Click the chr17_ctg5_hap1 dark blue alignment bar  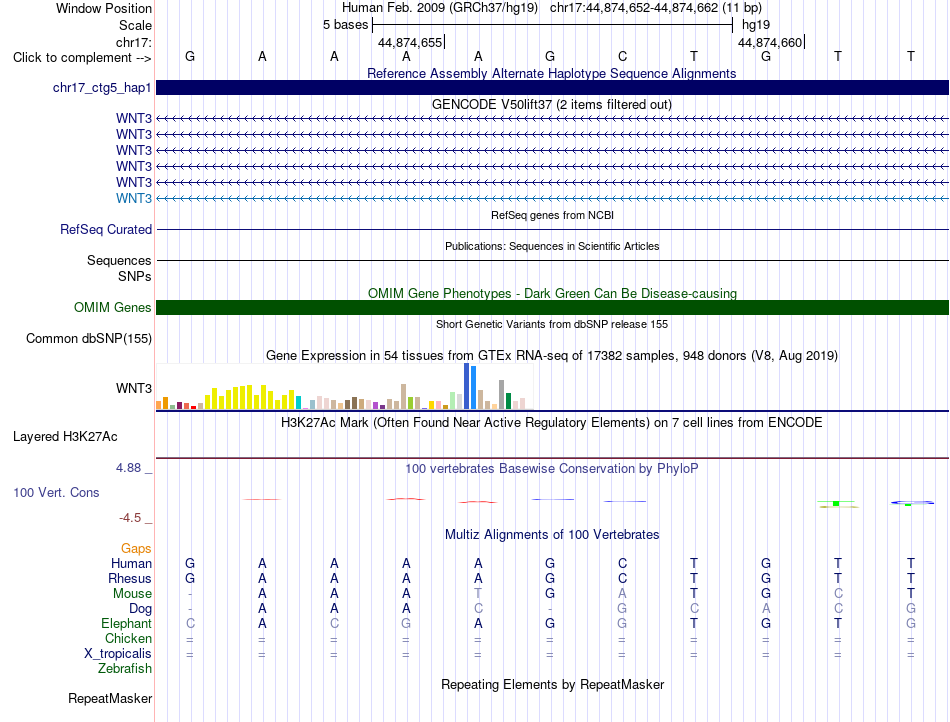(x=552, y=87)
